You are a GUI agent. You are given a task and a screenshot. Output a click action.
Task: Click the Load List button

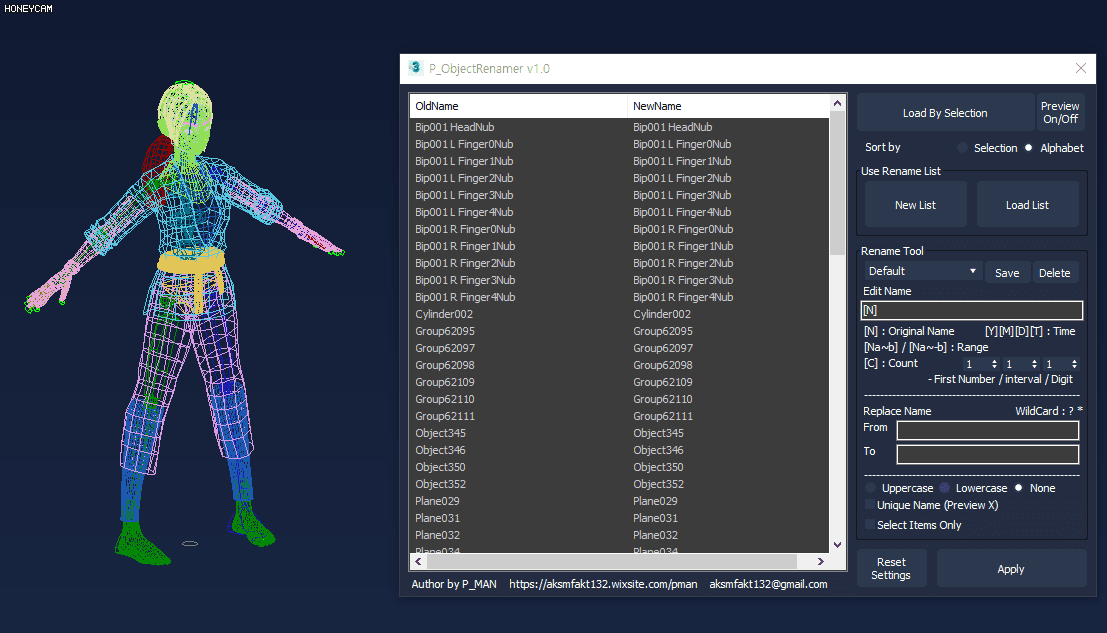coord(1027,205)
